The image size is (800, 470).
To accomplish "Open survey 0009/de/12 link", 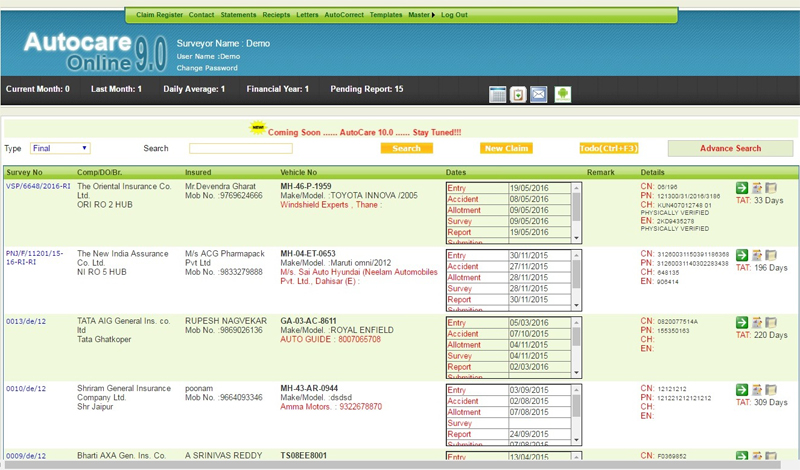I will (26, 456).
